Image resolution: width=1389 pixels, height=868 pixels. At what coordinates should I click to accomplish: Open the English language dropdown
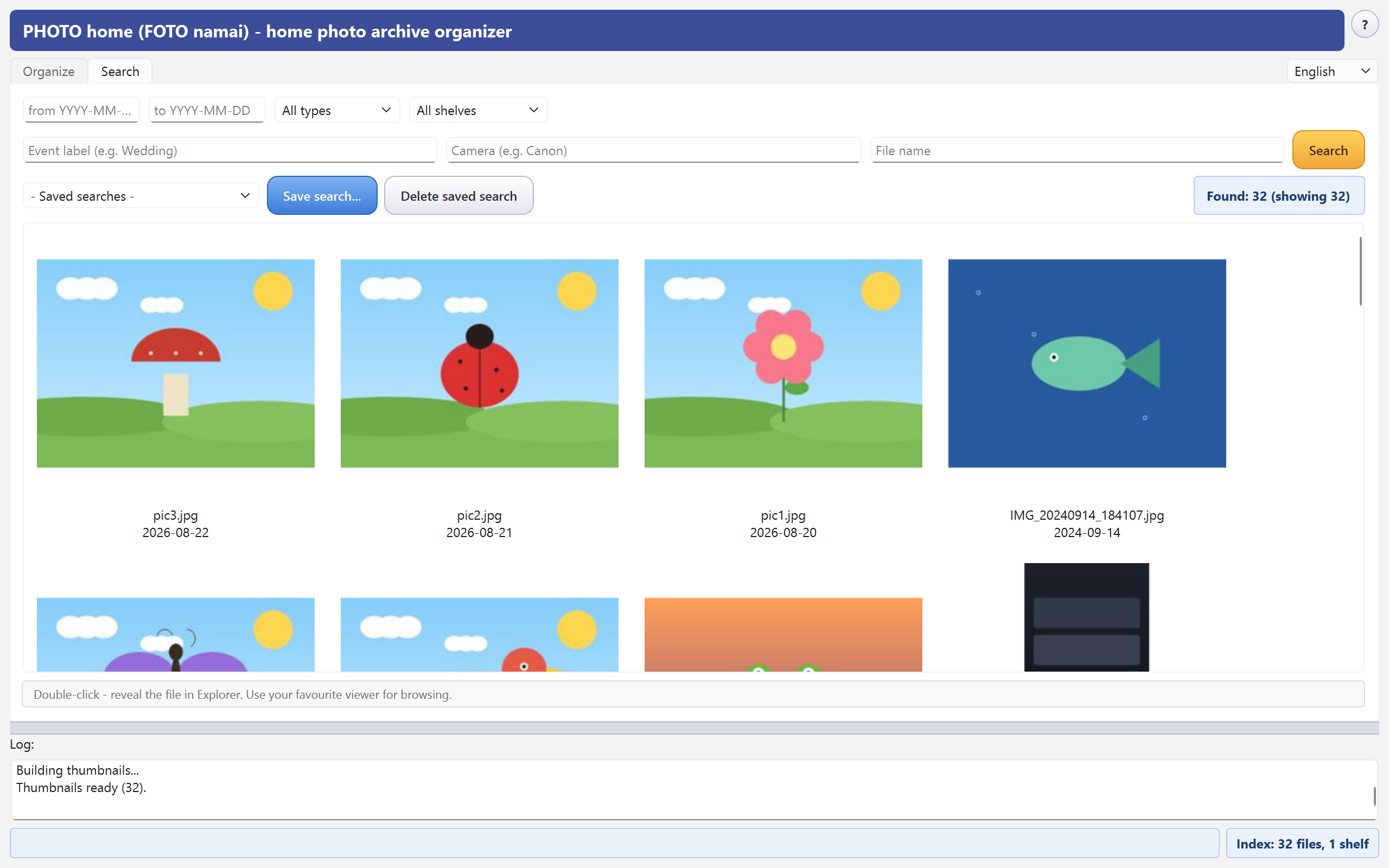(x=1331, y=71)
